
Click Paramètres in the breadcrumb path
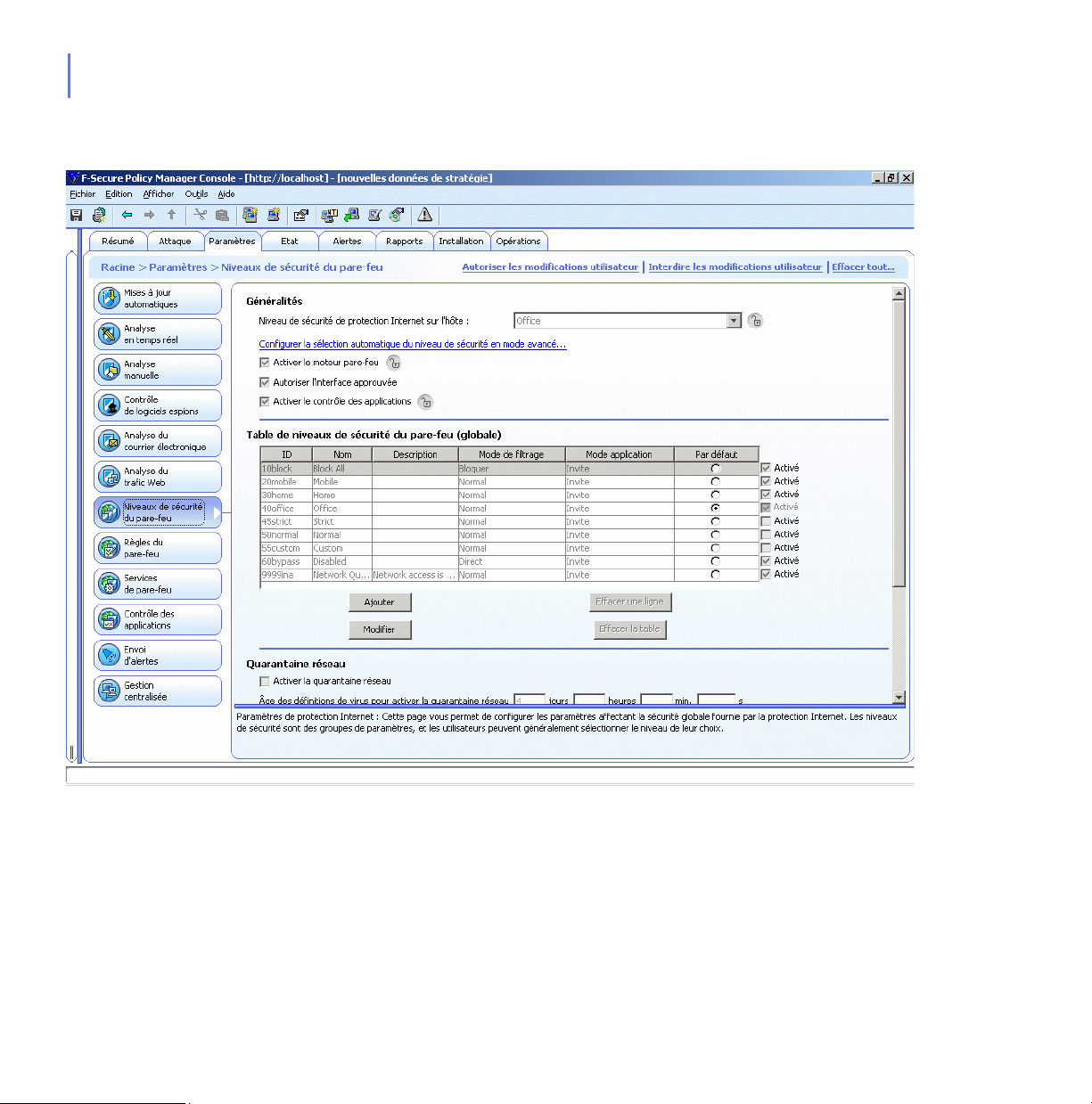(x=178, y=267)
